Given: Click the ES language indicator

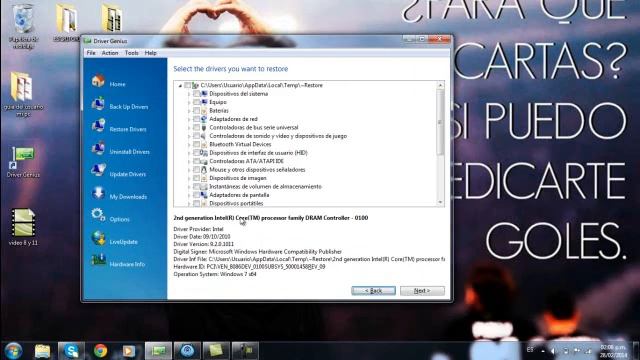Looking at the screenshot, I should (530, 350).
